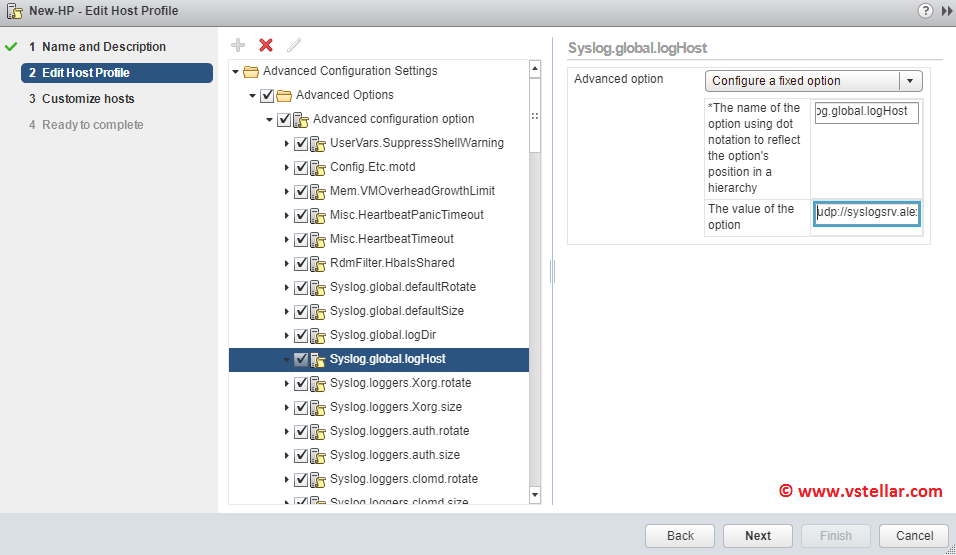Click the Mem.VMOverheadGrowthLimit profile icon

(x=318, y=192)
